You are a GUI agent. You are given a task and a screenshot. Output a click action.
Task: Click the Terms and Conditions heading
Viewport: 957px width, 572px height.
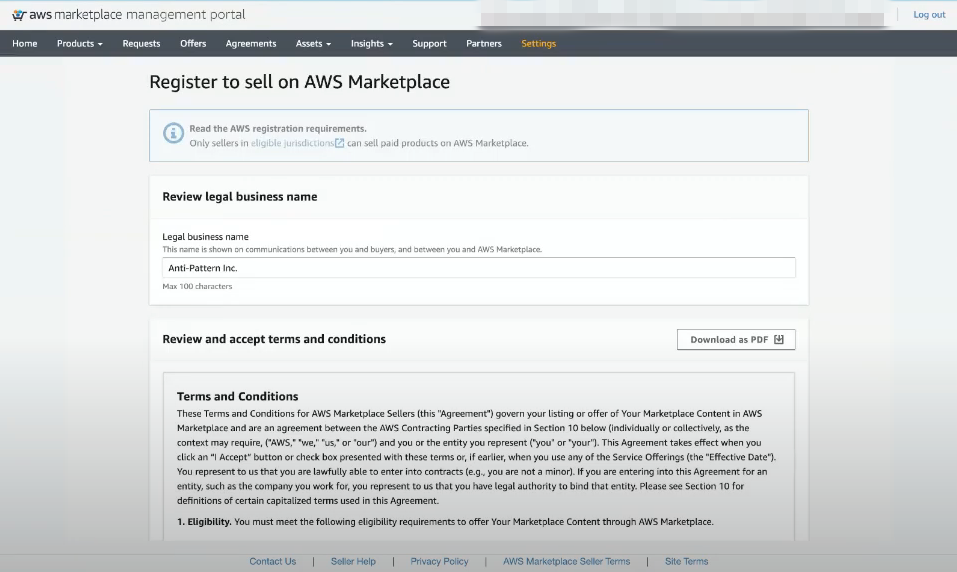coord(237,396)
